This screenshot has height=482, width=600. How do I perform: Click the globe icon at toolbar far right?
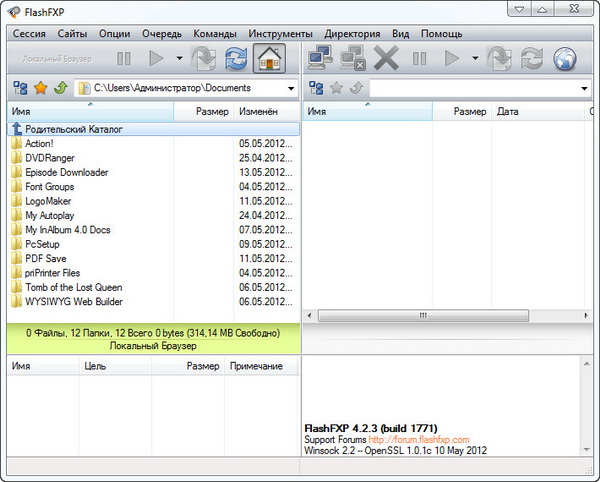tap(566, 58)
